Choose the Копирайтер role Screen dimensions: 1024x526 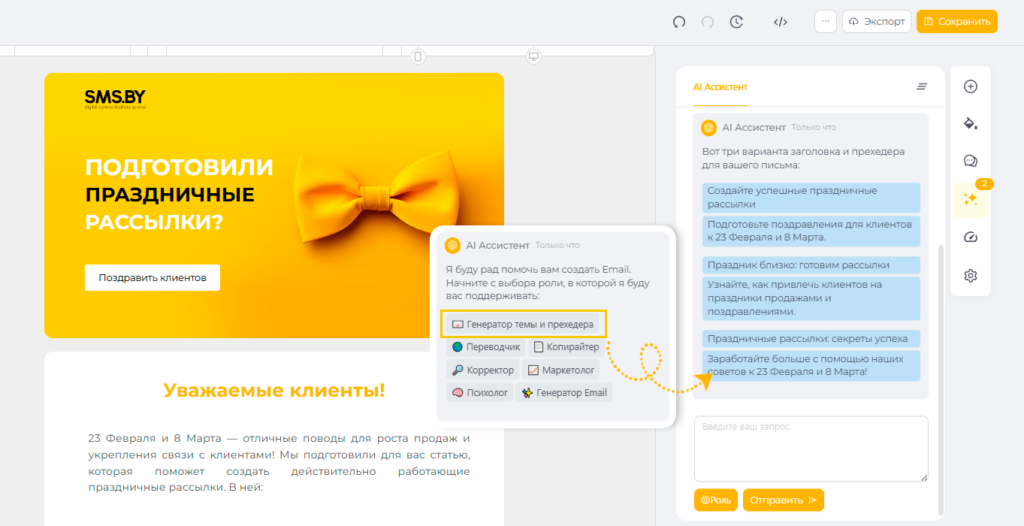[566, 347]
